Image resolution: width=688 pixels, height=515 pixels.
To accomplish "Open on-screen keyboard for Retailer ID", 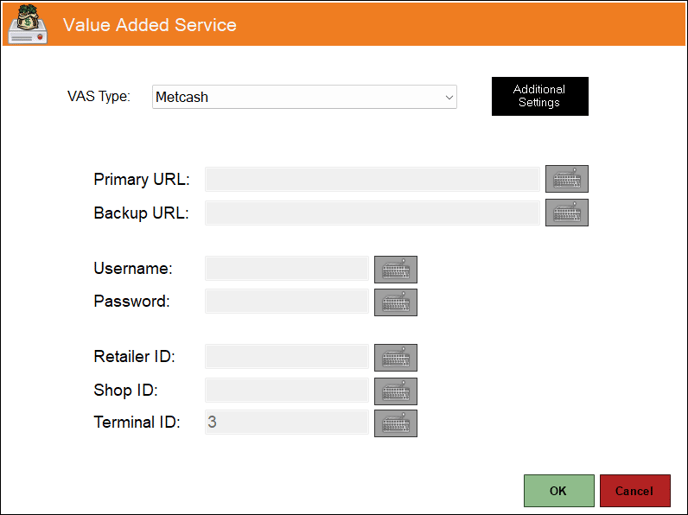I will coord(395,358).
